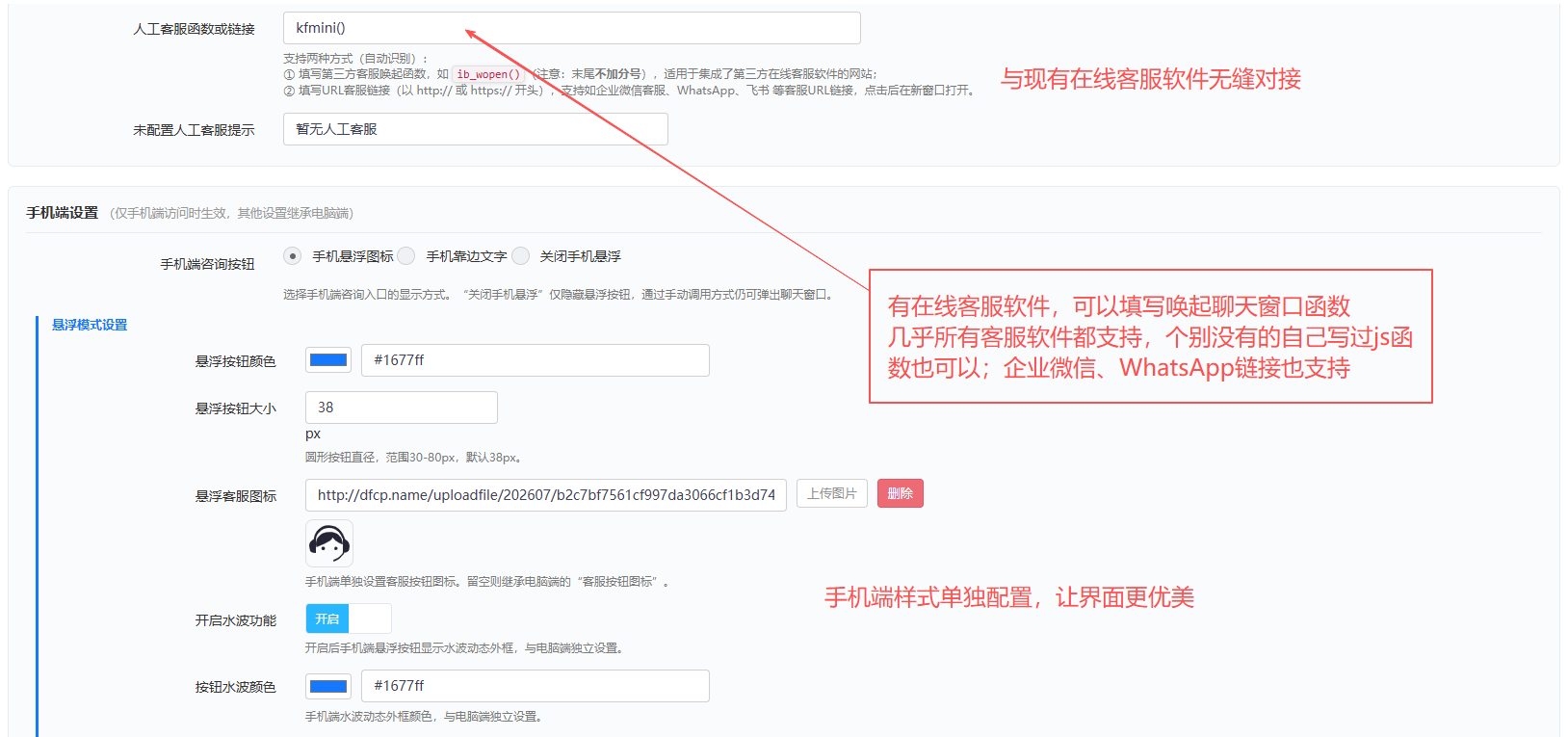1568x737 pixels.
Task: Click the 上传图片 button
Action: point(832,493)
